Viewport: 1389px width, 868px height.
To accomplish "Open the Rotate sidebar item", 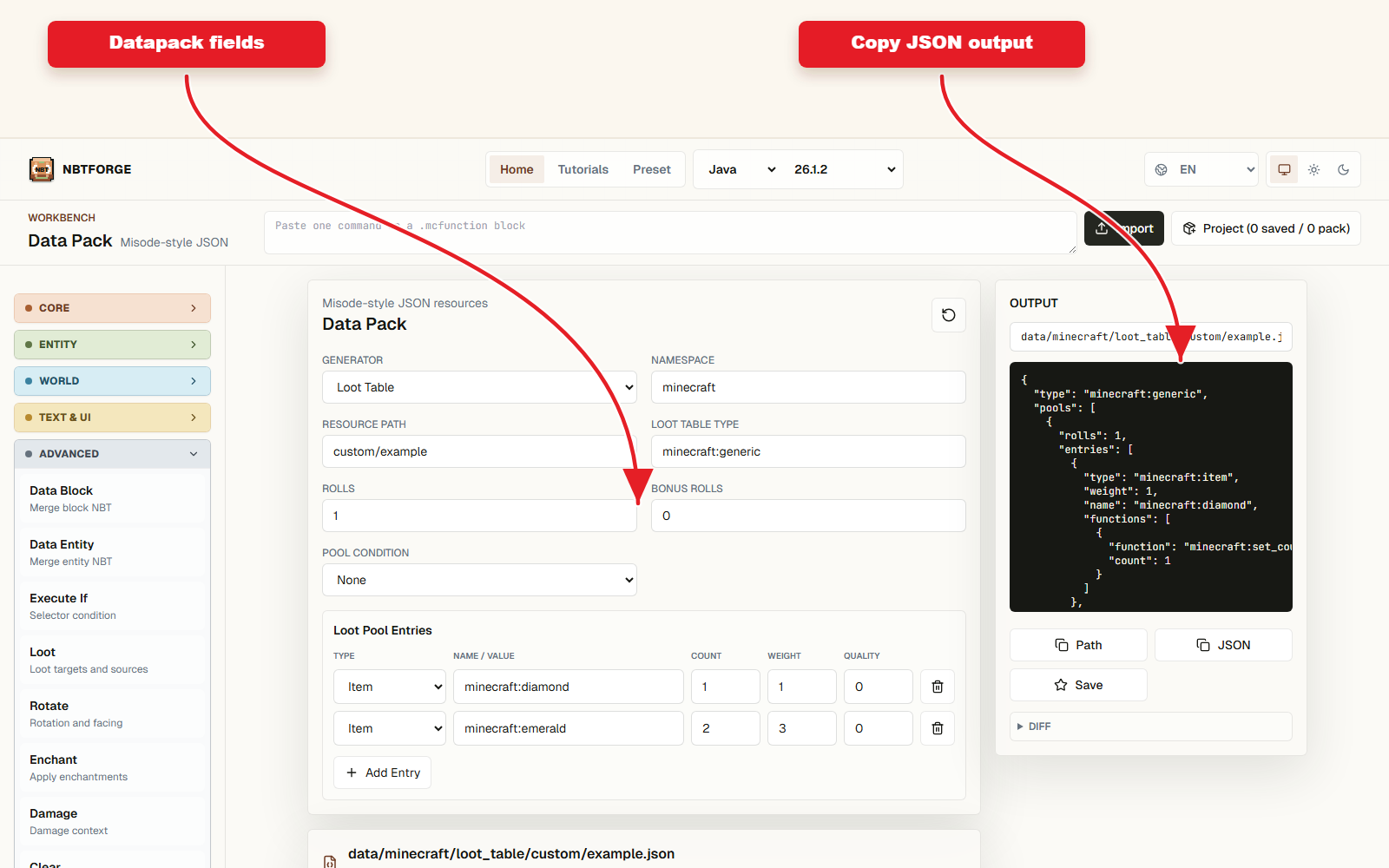I will (112, 713).
